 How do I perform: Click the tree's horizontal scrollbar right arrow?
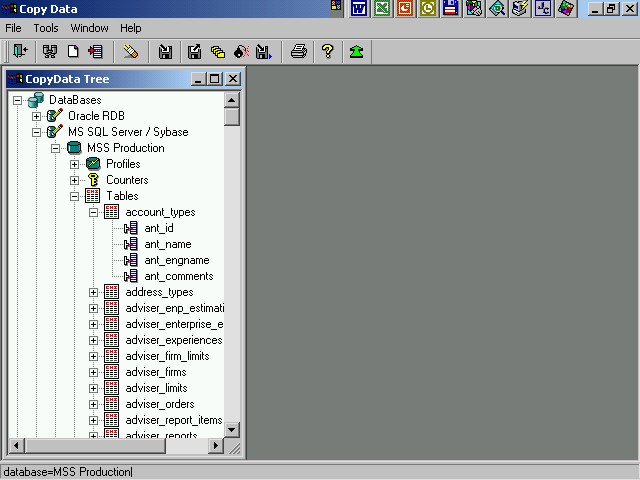[x=215, y=445]
